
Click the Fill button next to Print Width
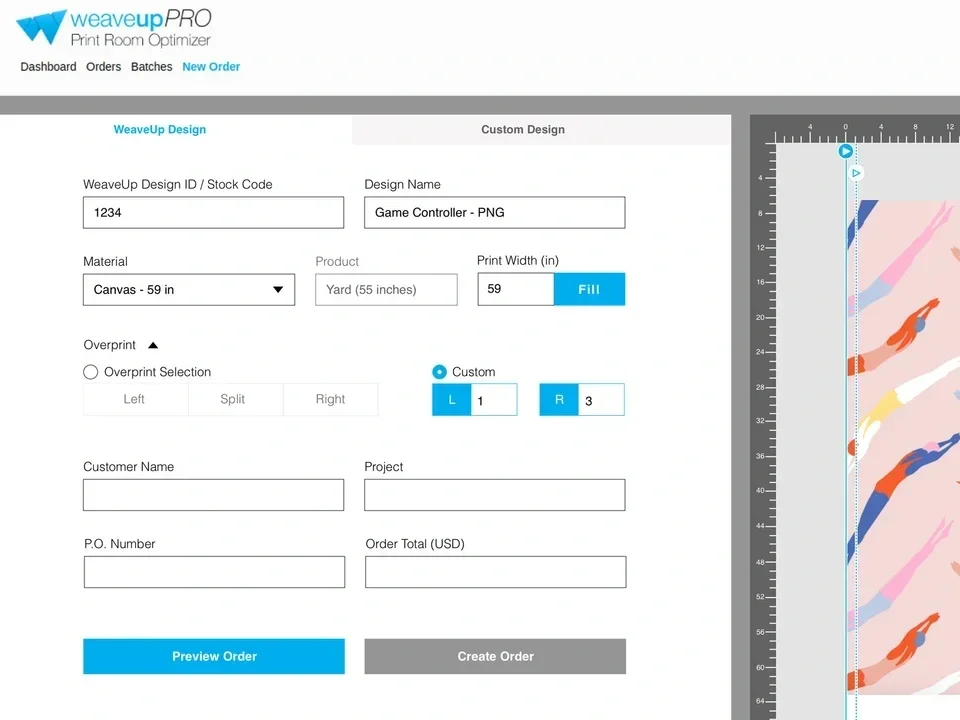pos(589,289)
